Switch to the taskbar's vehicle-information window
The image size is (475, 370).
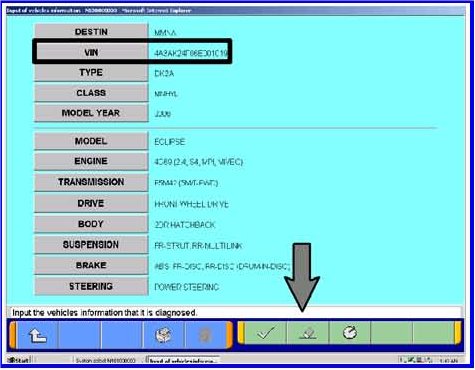[183, 360]
